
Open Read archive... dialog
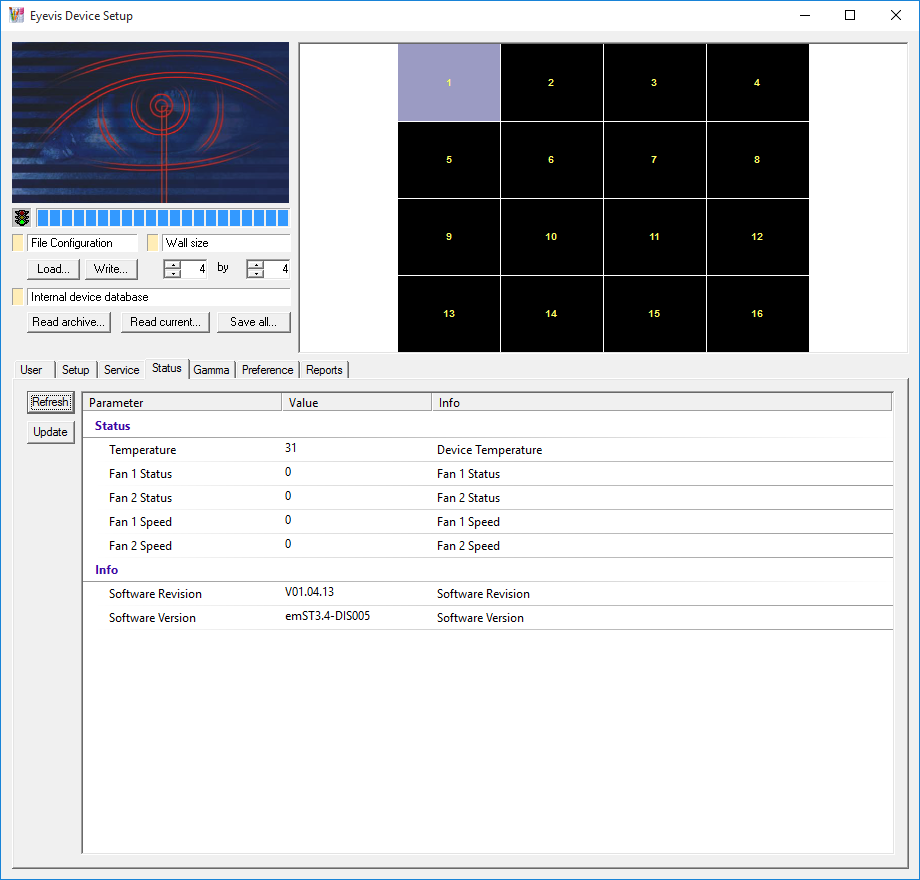tap(69, 322)
